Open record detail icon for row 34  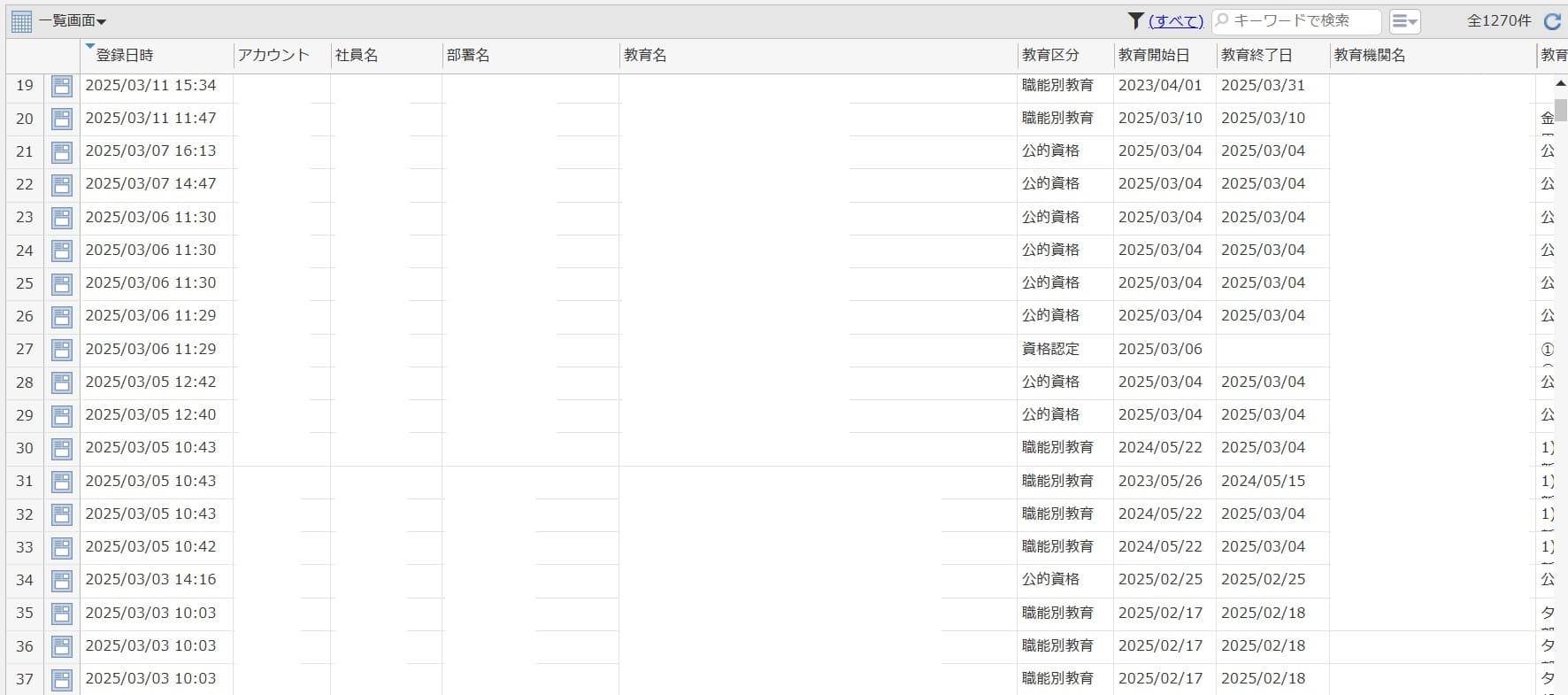[x=62, y=581]
